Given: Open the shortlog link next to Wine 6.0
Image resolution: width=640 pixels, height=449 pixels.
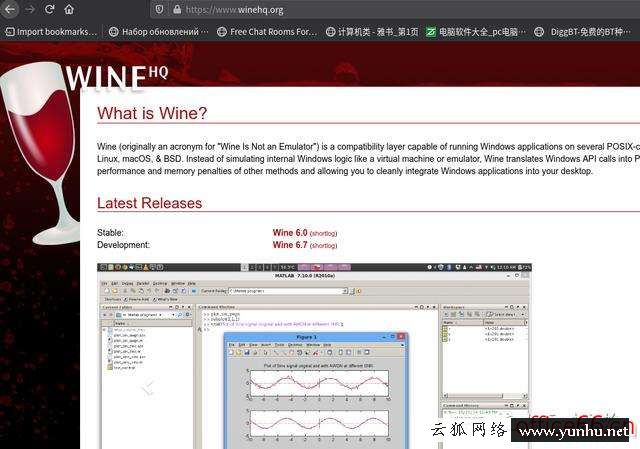Looking at the screenshot, I should [x=323, y=233].
